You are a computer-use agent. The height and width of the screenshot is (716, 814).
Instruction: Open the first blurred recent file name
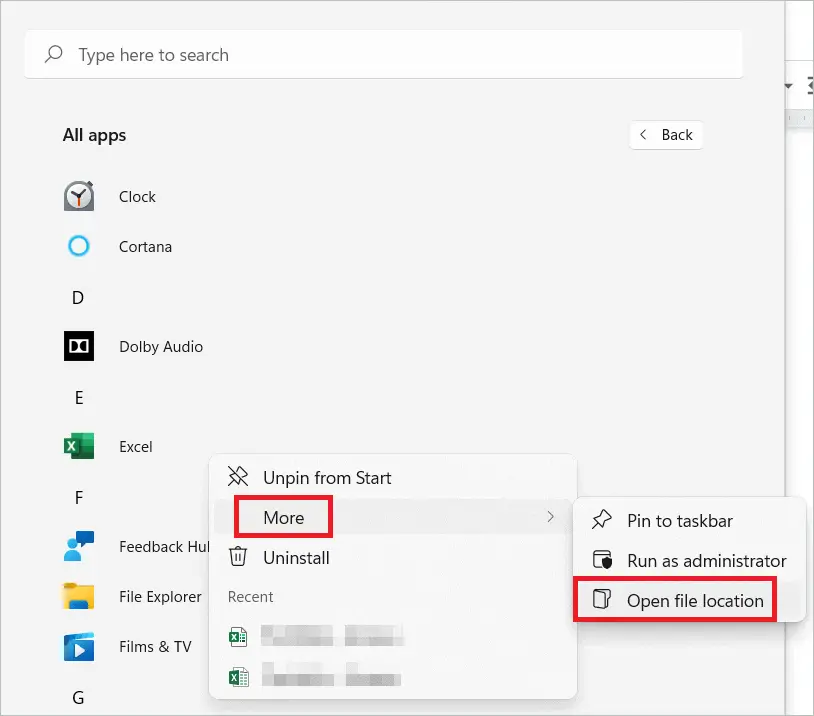click(x=332, y=636)
